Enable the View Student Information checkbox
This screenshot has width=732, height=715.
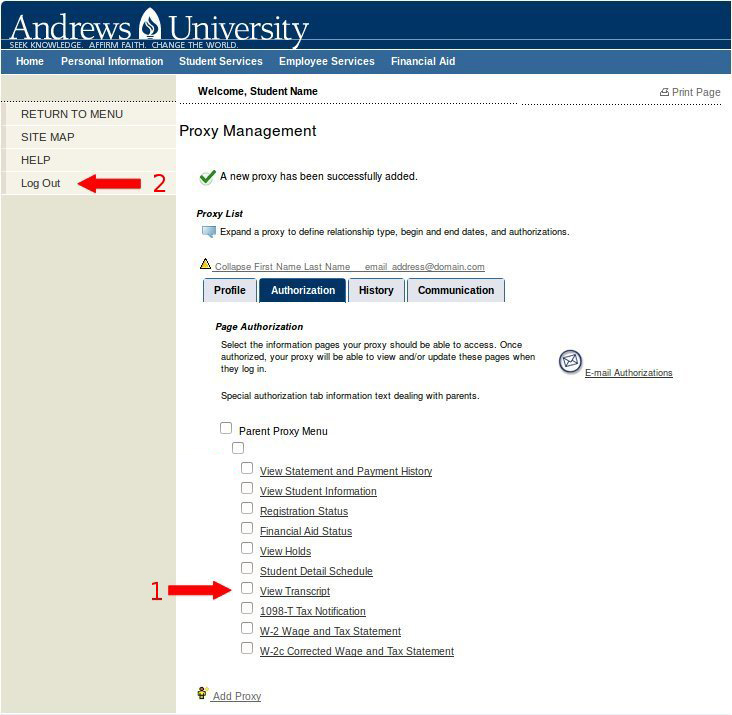click(247, 488)
